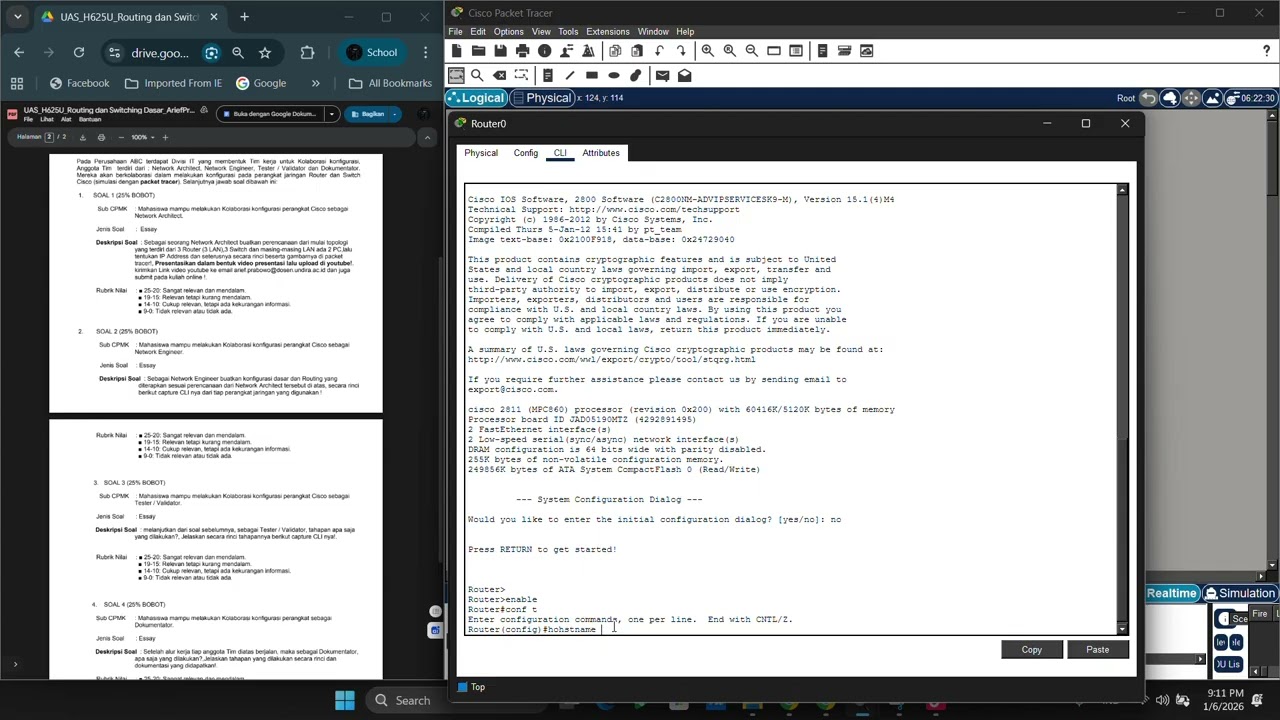Open the Windows Start menu
The image size is (1280, 720).
point(345,700)
